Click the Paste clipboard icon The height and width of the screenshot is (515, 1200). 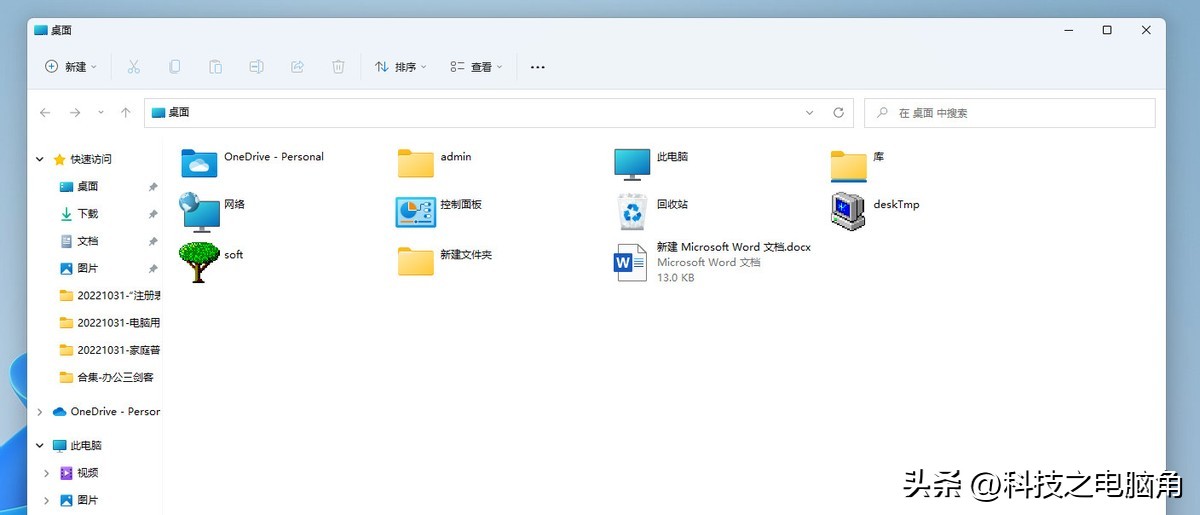tap(215, 67)
